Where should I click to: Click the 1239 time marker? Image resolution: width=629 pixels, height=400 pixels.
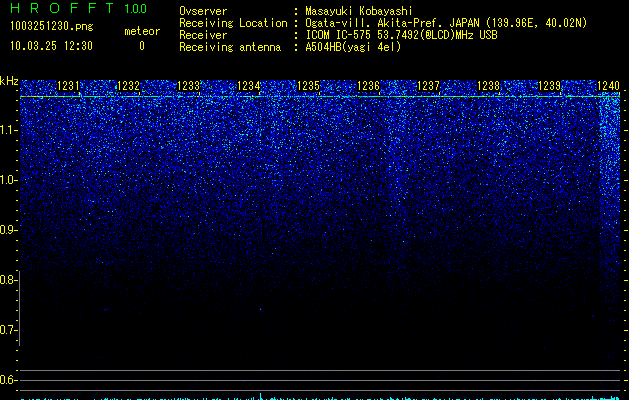tap(549, 86)
